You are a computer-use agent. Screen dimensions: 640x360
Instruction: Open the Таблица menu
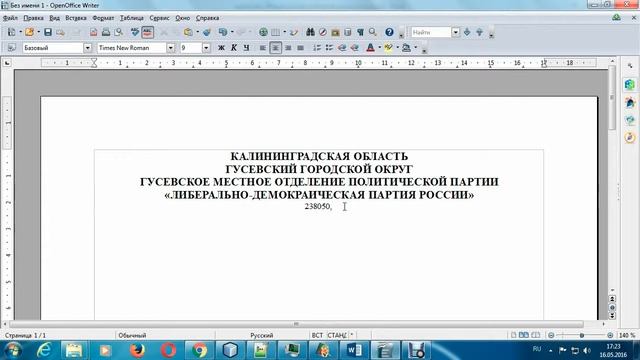click(x=131, y=18)
